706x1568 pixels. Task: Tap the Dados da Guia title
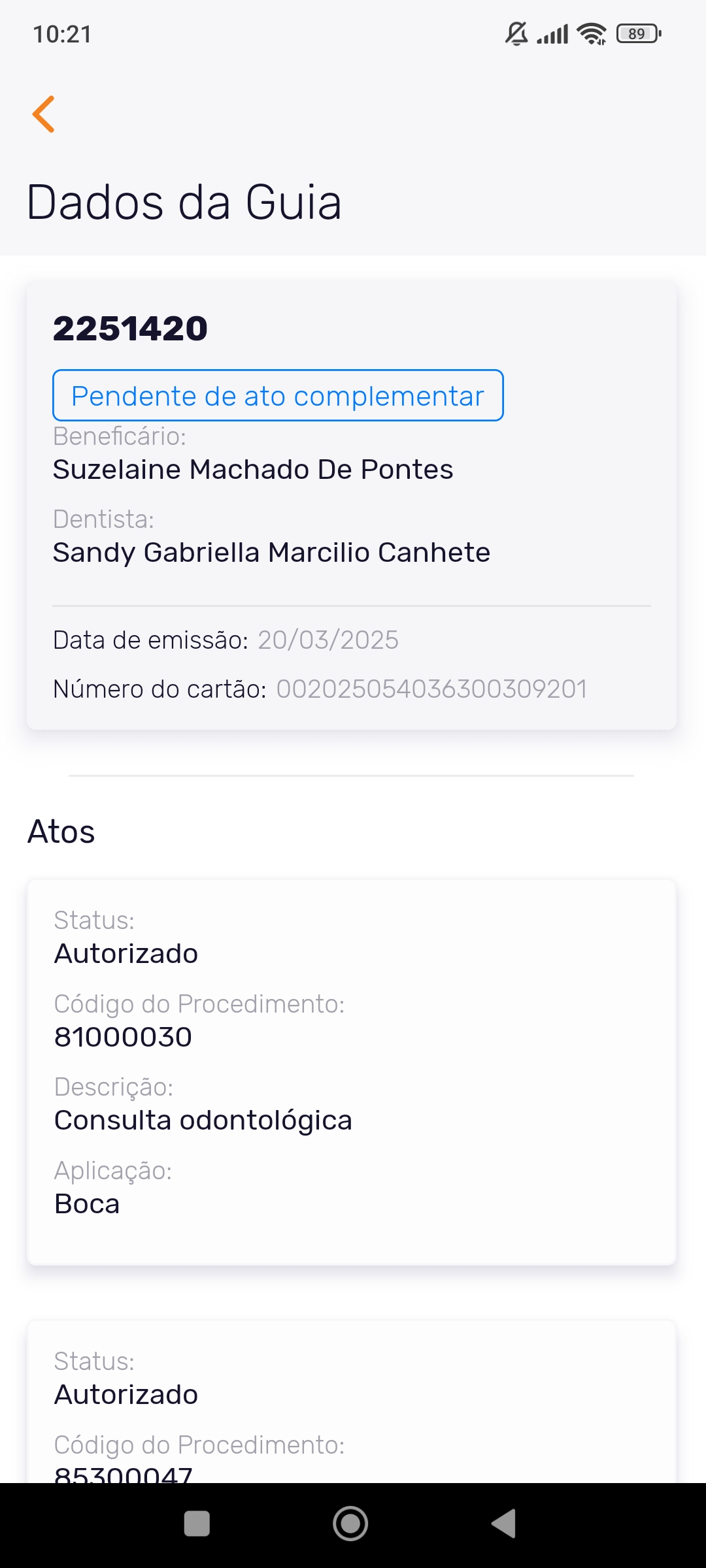(x=184, y=203)
